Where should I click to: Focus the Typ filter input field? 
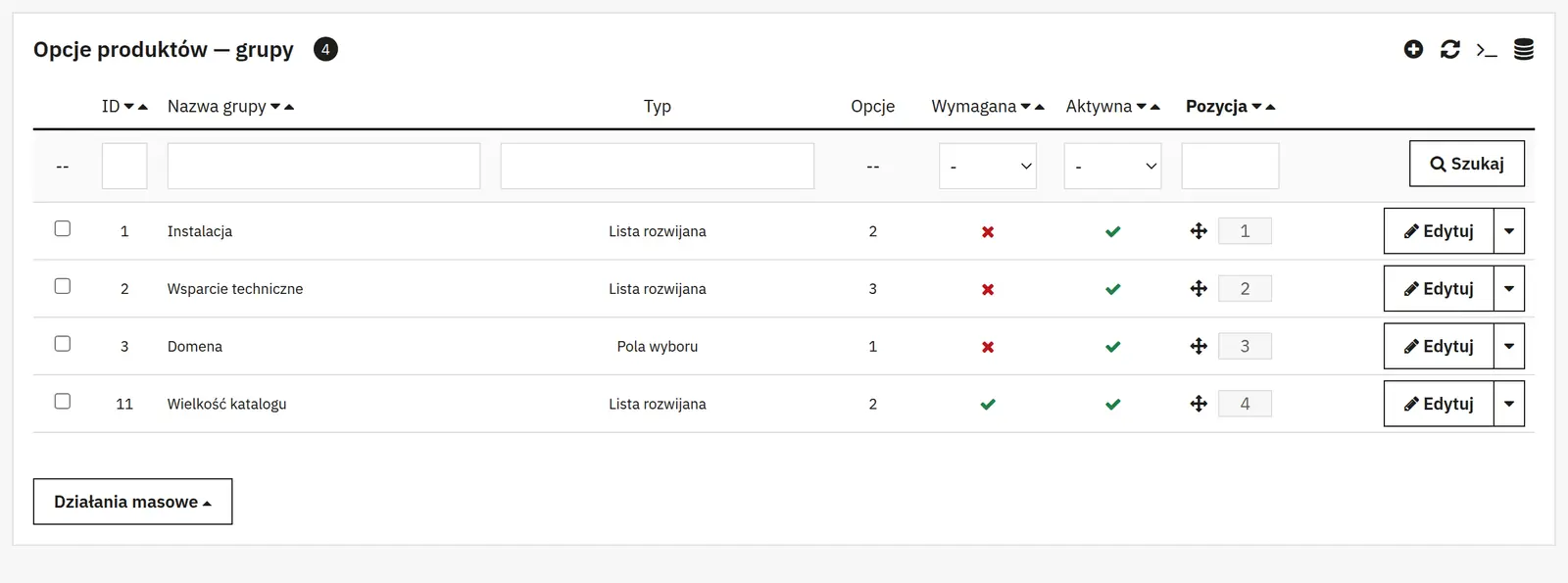658,166
